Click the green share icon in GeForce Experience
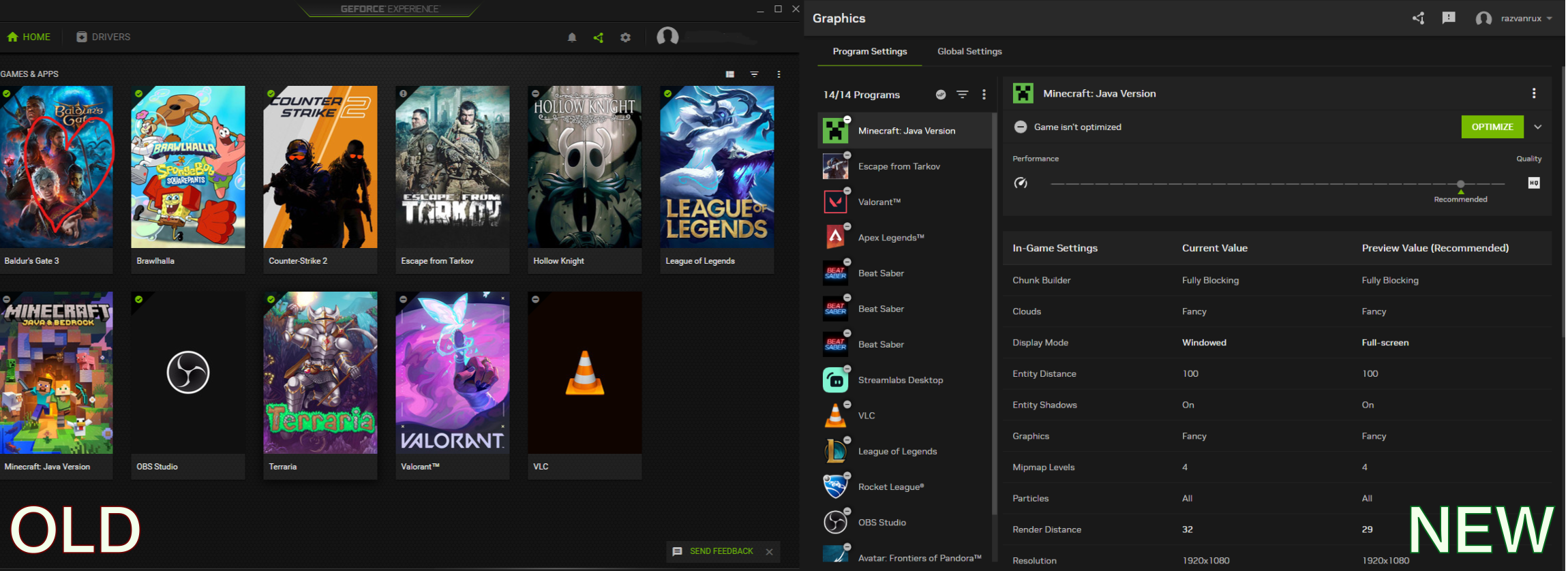 tap(599, 37)
